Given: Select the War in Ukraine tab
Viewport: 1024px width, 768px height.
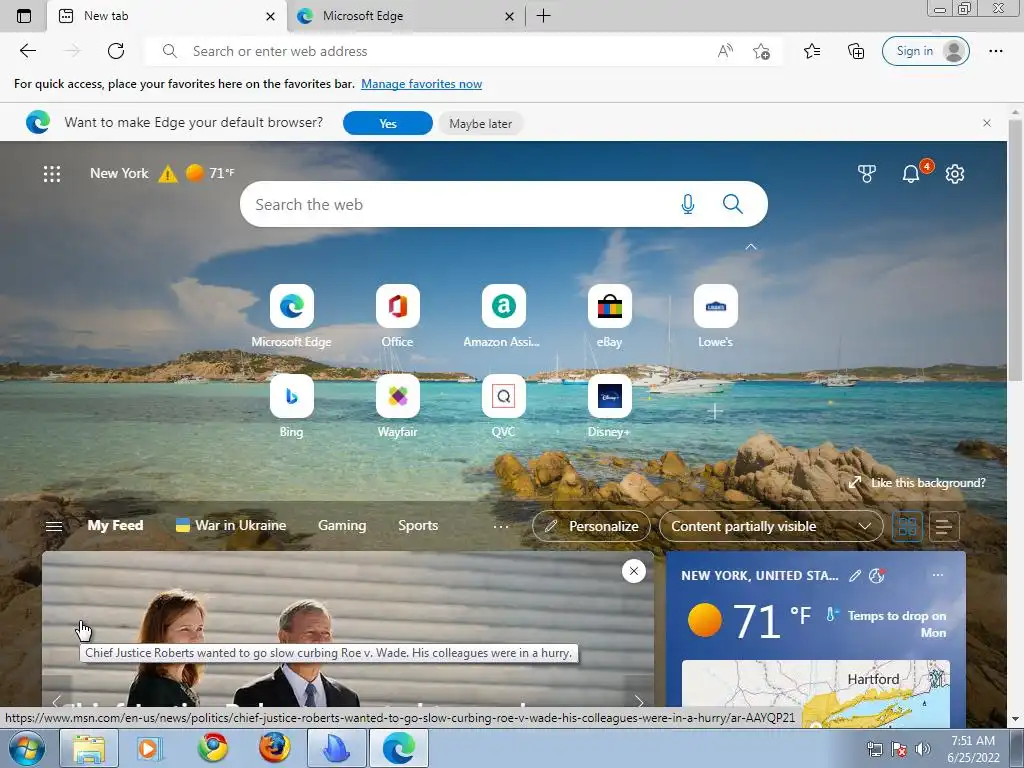Looking at the screenshot, I should coord(231,526).
